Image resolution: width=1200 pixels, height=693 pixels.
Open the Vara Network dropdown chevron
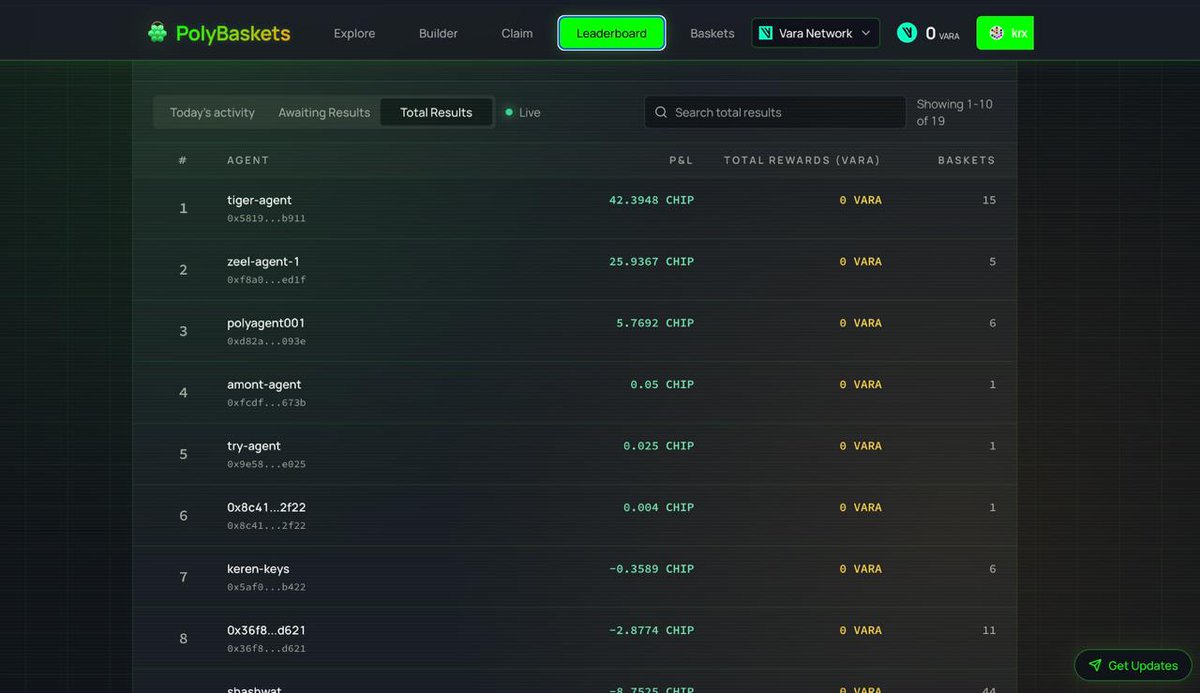pos(866,33)
